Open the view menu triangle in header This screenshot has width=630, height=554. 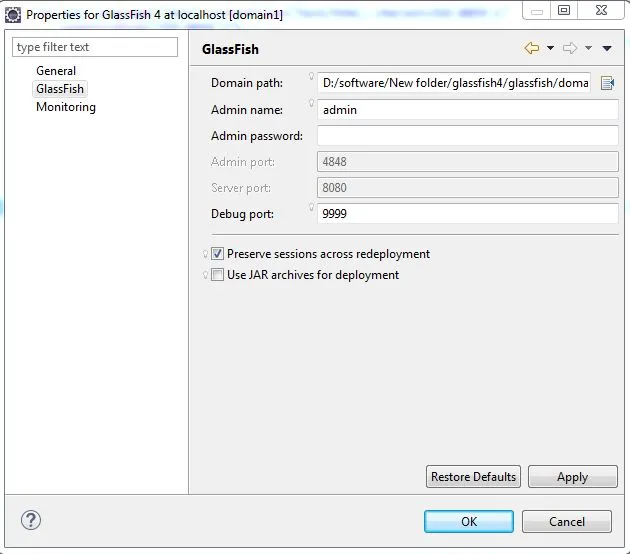pyautogui.click(x=607, y=49)
